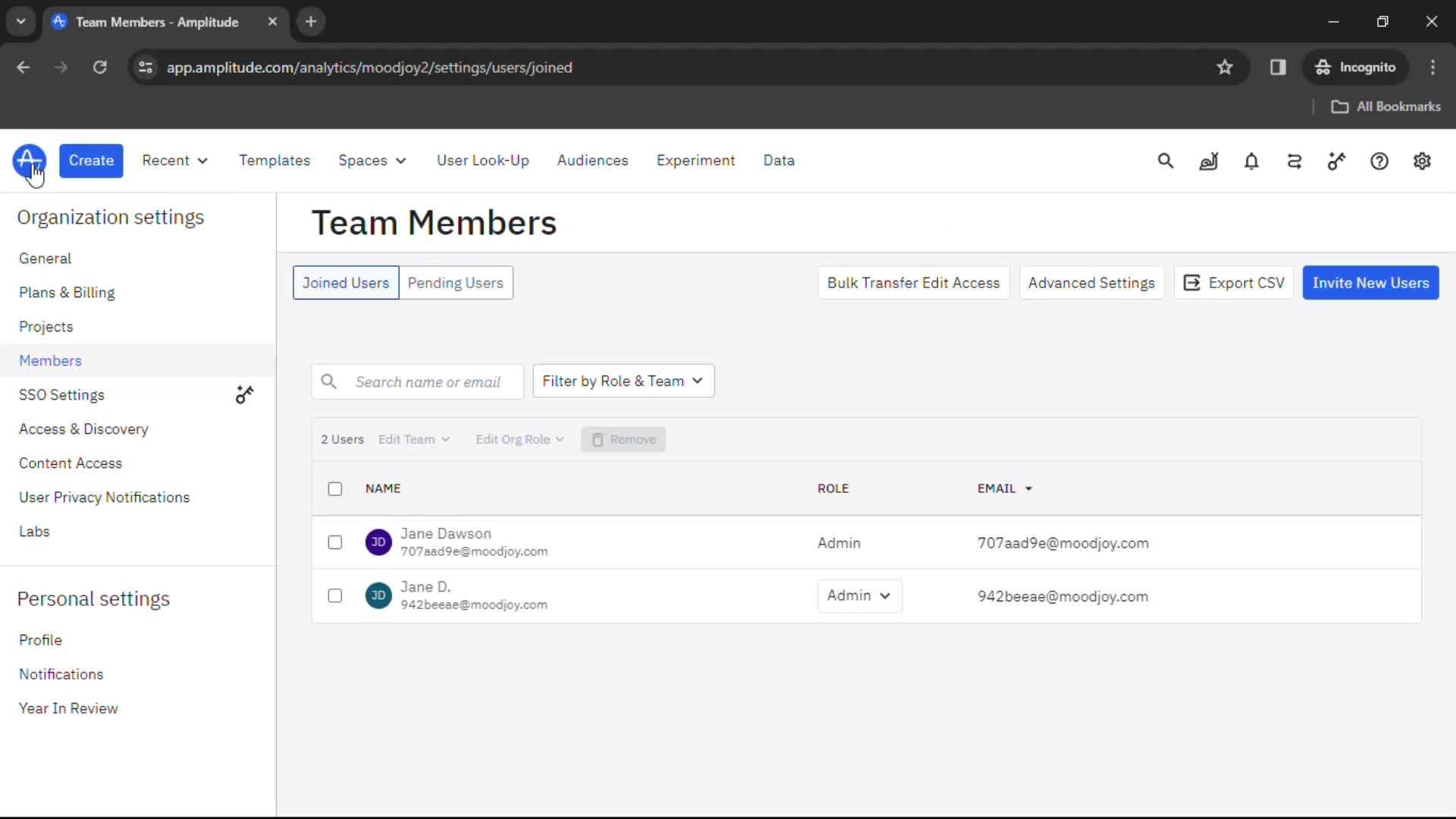Select the Joined Users tab
The width and height of the screenshot is (1456, 819).
point(345,282)
